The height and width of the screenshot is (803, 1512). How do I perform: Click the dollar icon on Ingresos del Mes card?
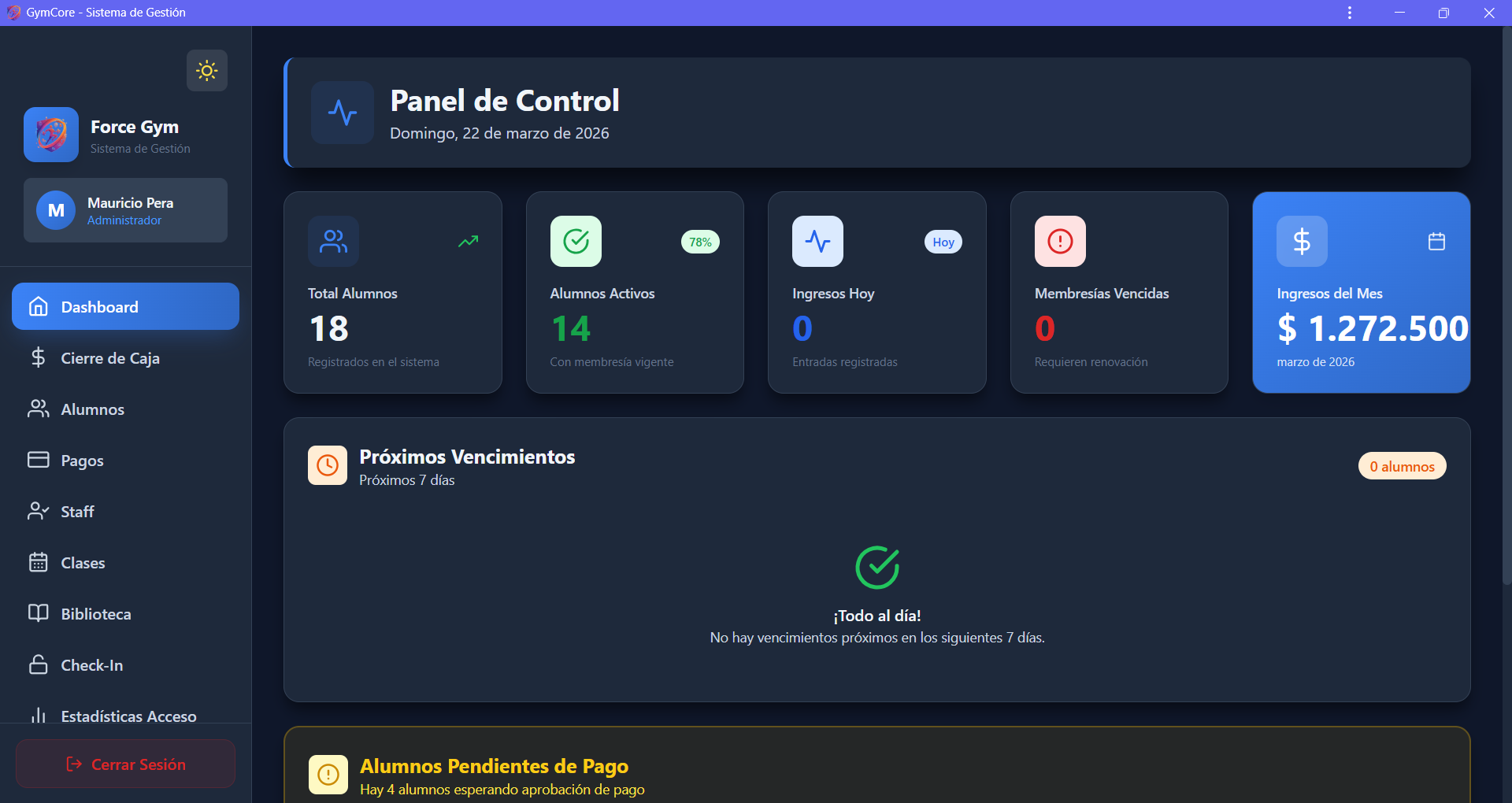1301,241
